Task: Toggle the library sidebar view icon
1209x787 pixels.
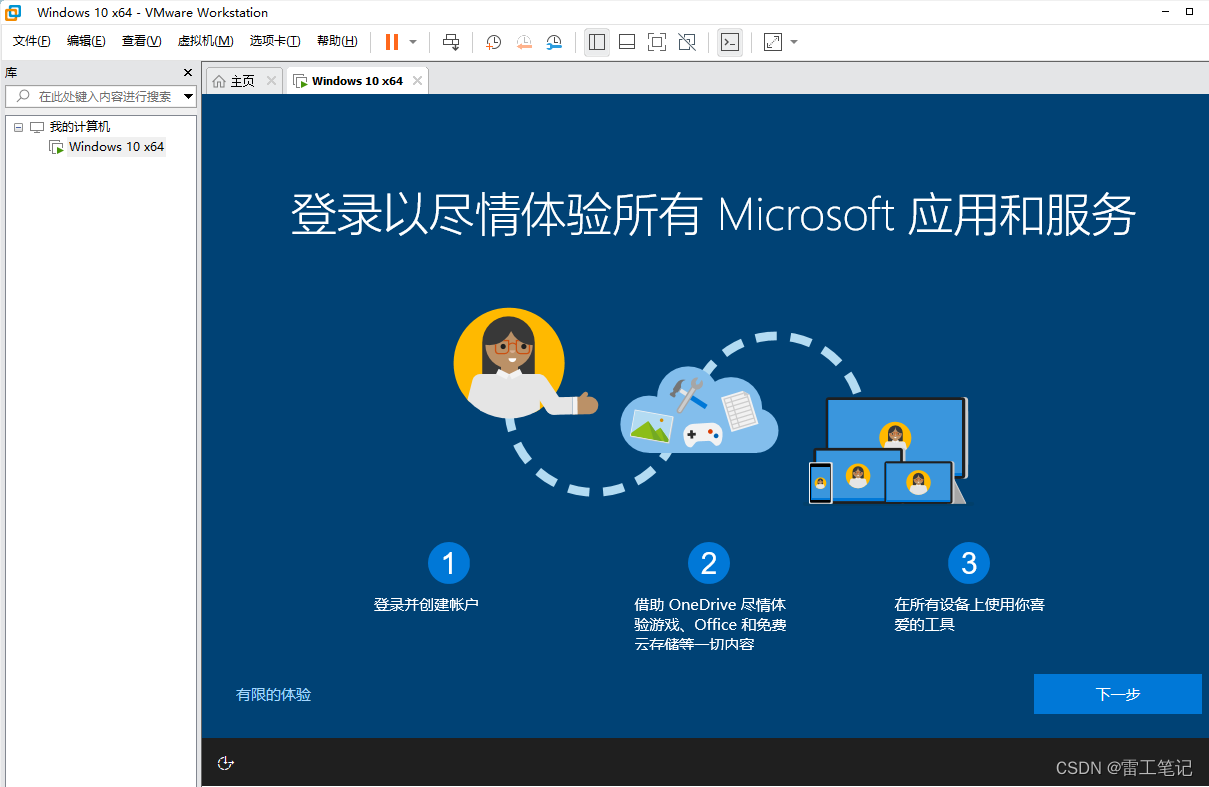Action: [597, 42]
